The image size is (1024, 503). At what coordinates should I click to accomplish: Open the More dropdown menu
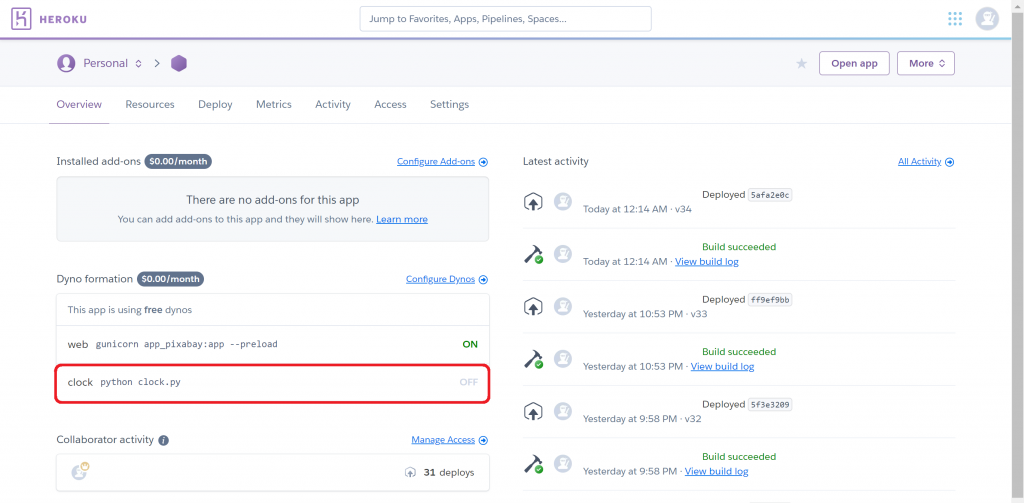926,63
